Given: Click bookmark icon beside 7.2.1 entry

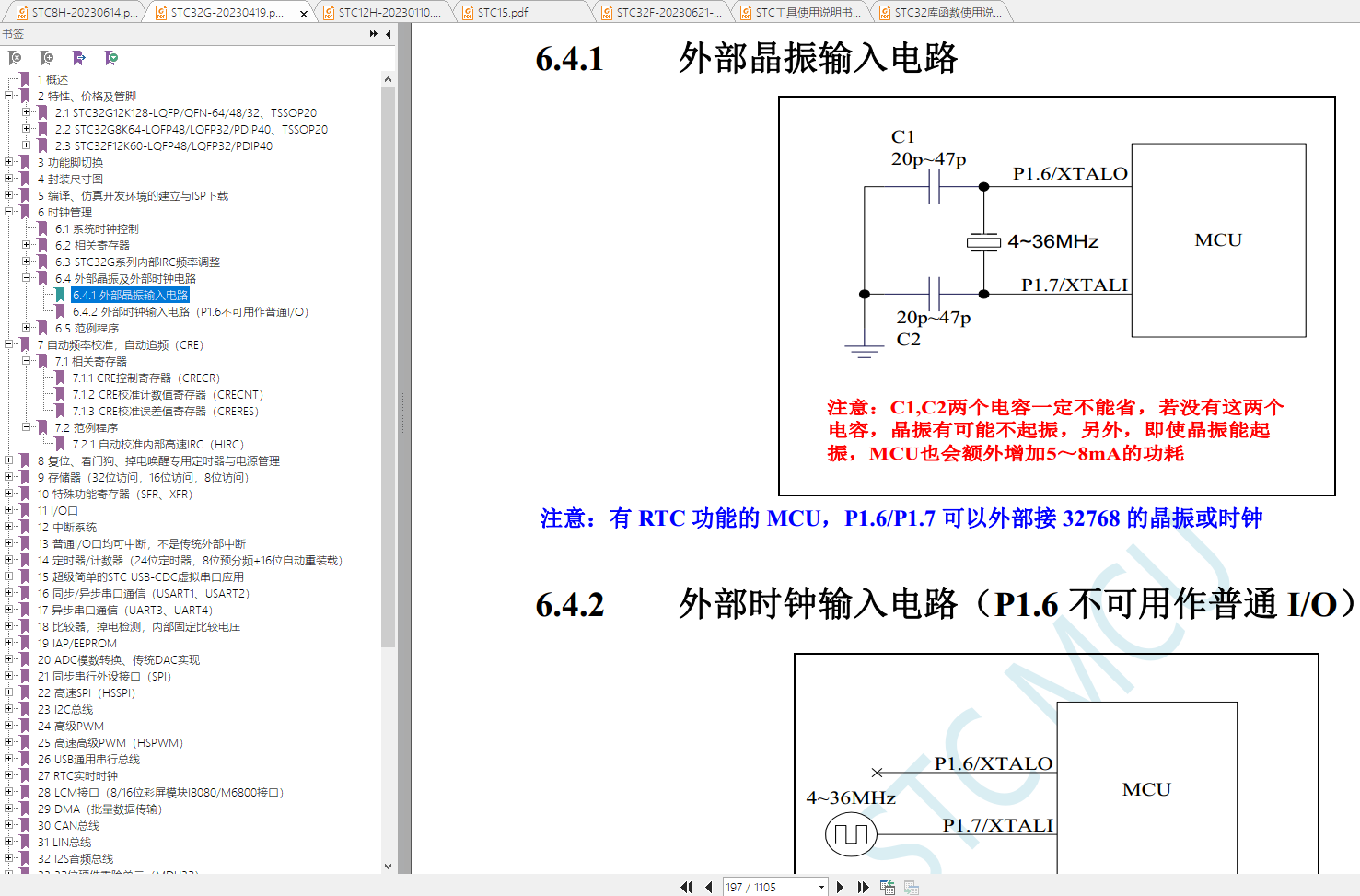Looking at the screenshot, I should click(60, 444).
